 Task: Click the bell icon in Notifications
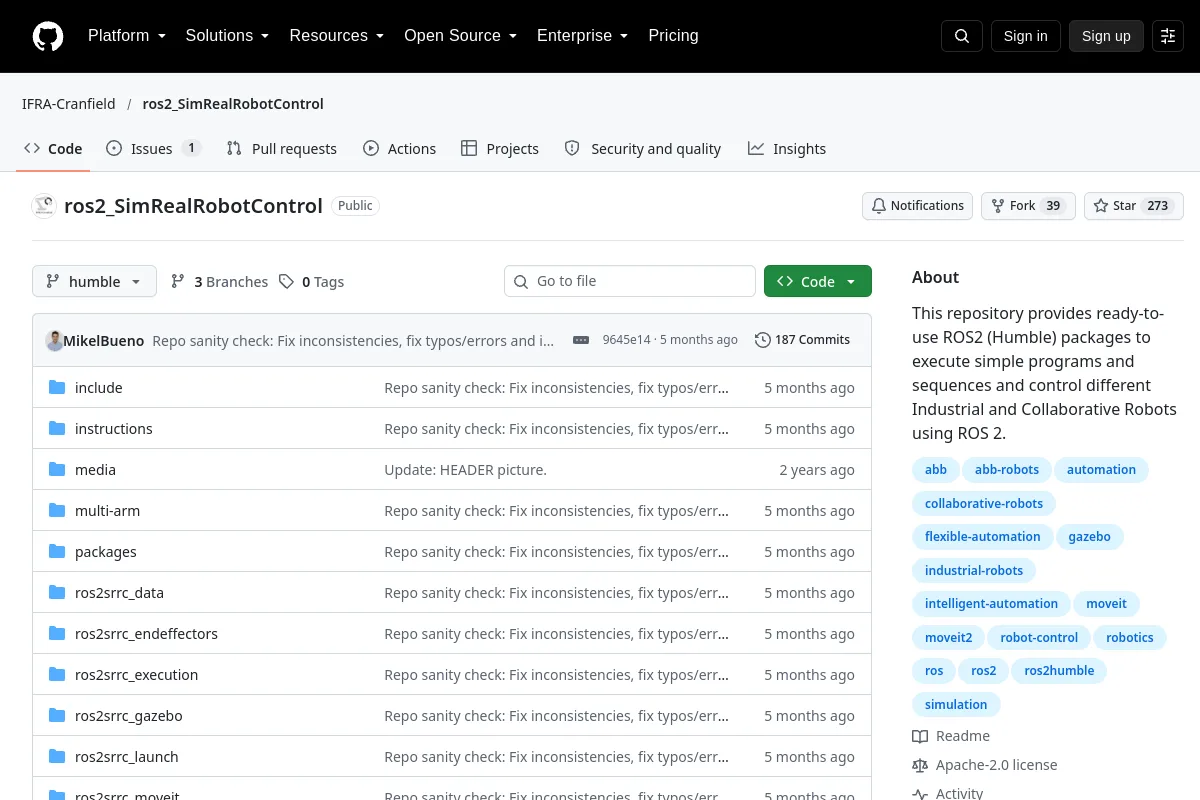click(879, 206)
